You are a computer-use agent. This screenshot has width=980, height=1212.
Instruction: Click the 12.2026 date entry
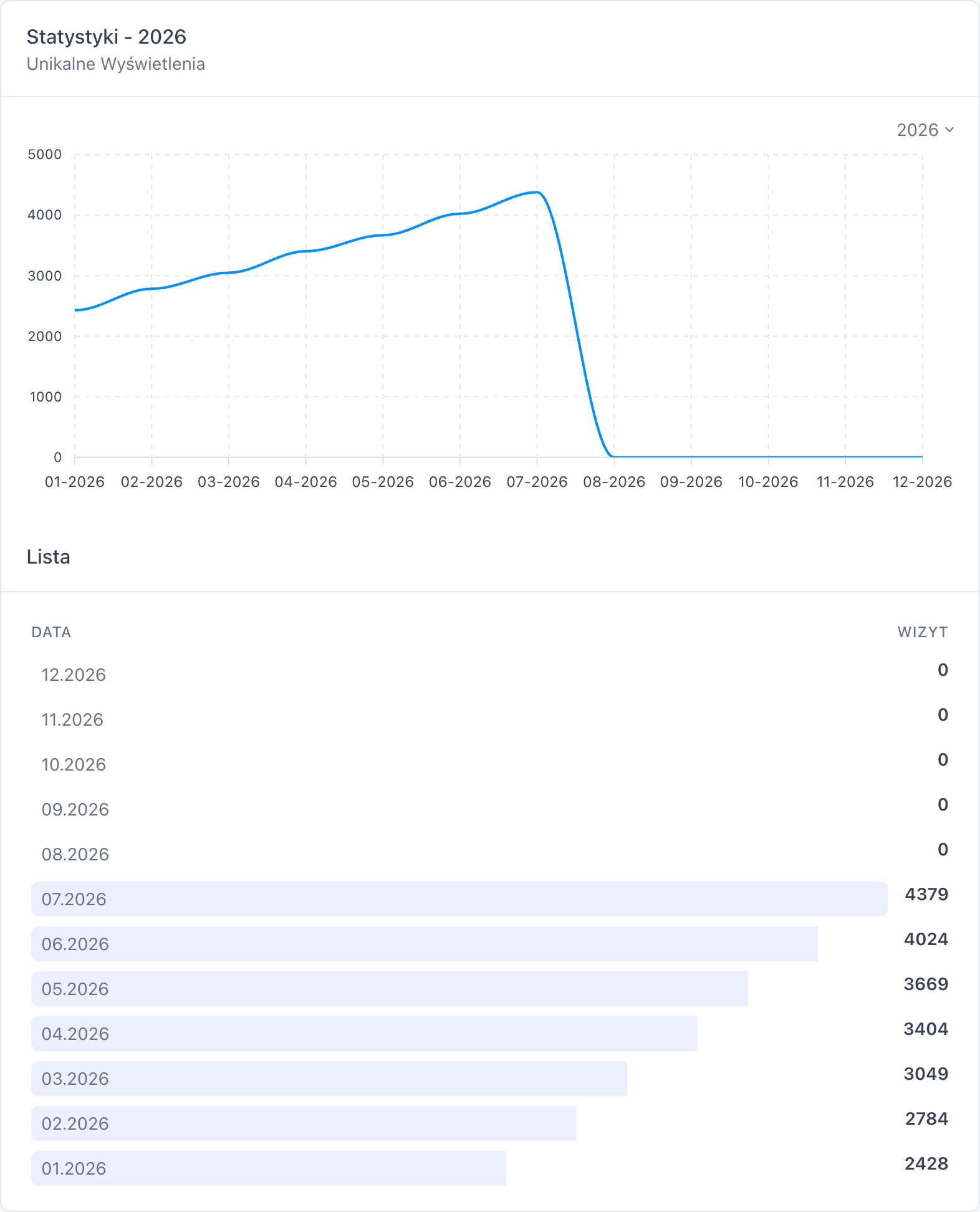click(x=74, y=675)
